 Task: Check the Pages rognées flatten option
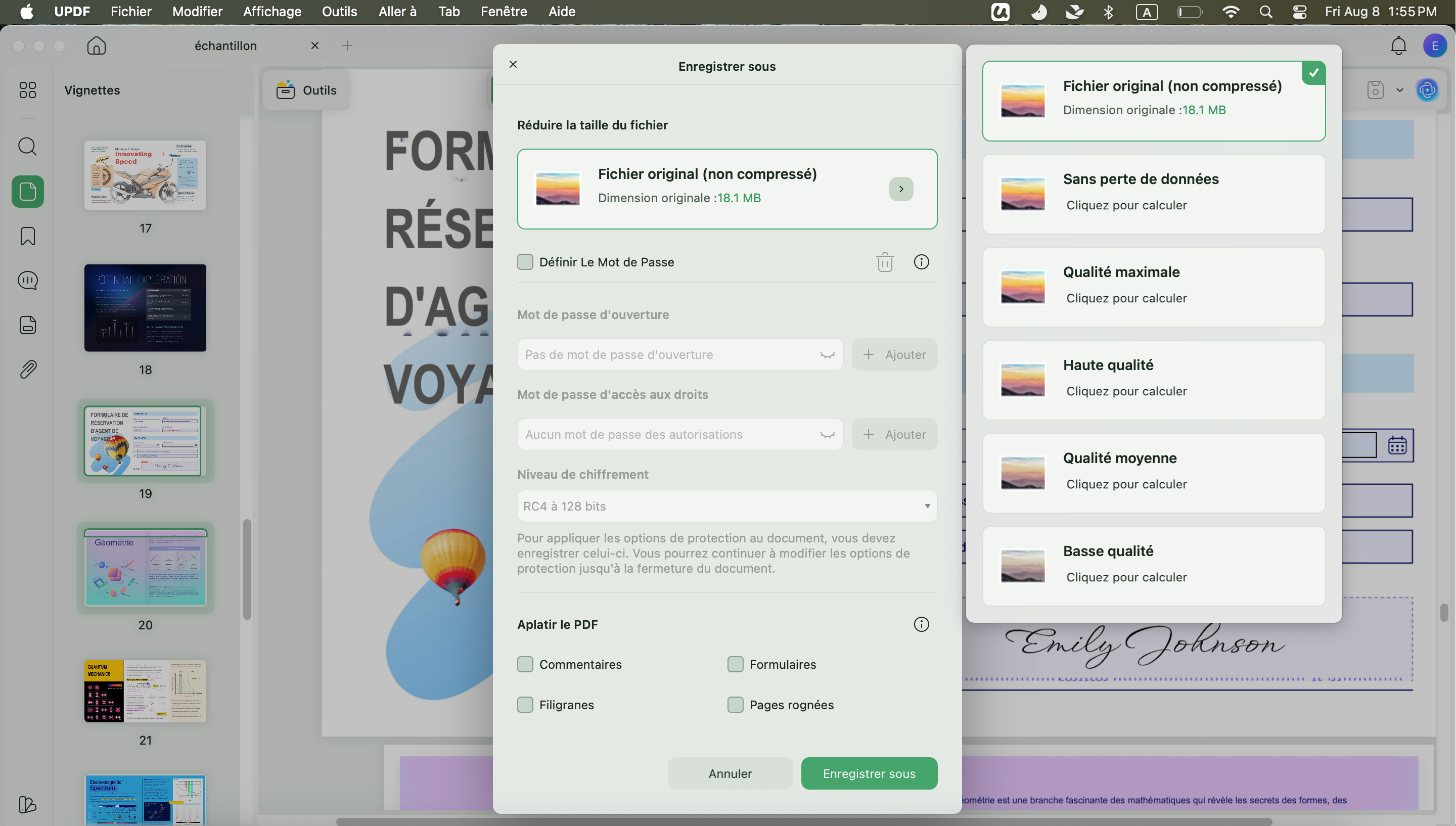point(735,705)
